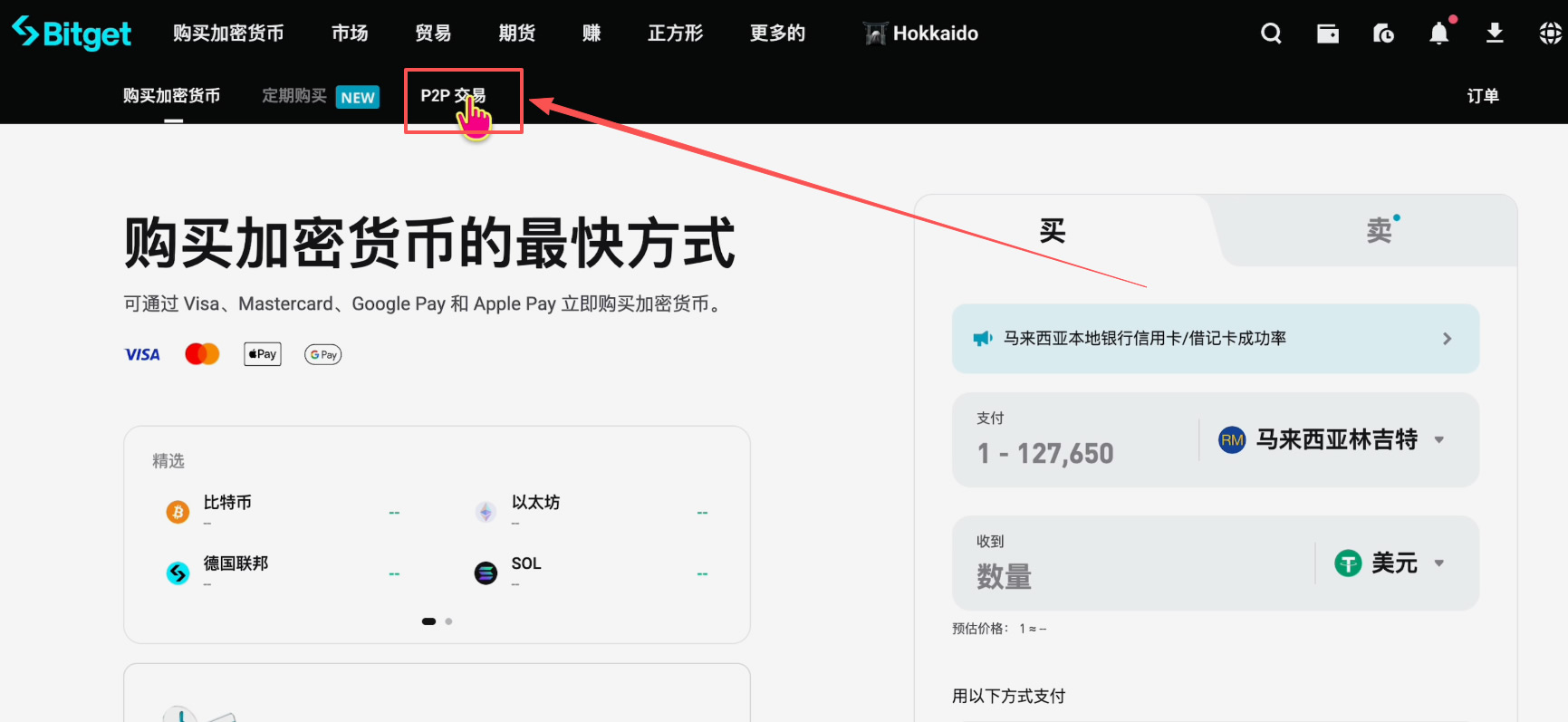
Task: Click the 用以下方式支付 label
Action: click(1008, 696)
